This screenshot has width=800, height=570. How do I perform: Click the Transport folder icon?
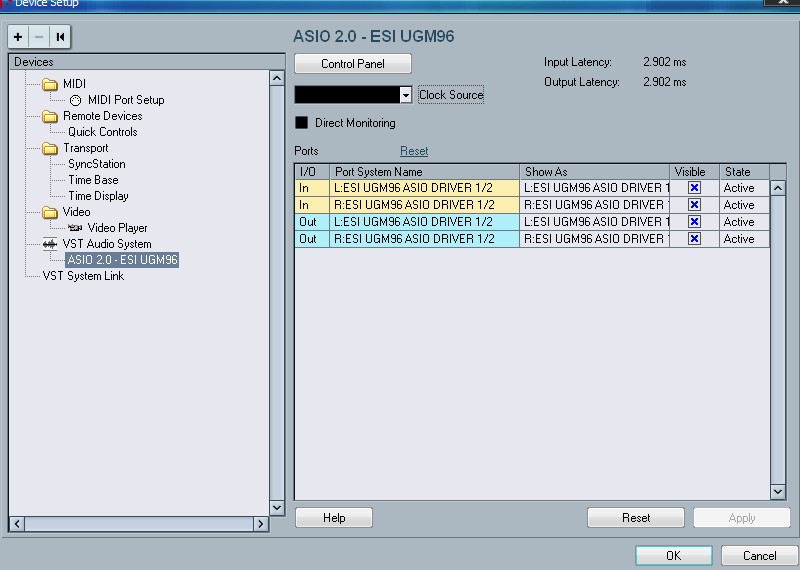[x=49, y=148]
